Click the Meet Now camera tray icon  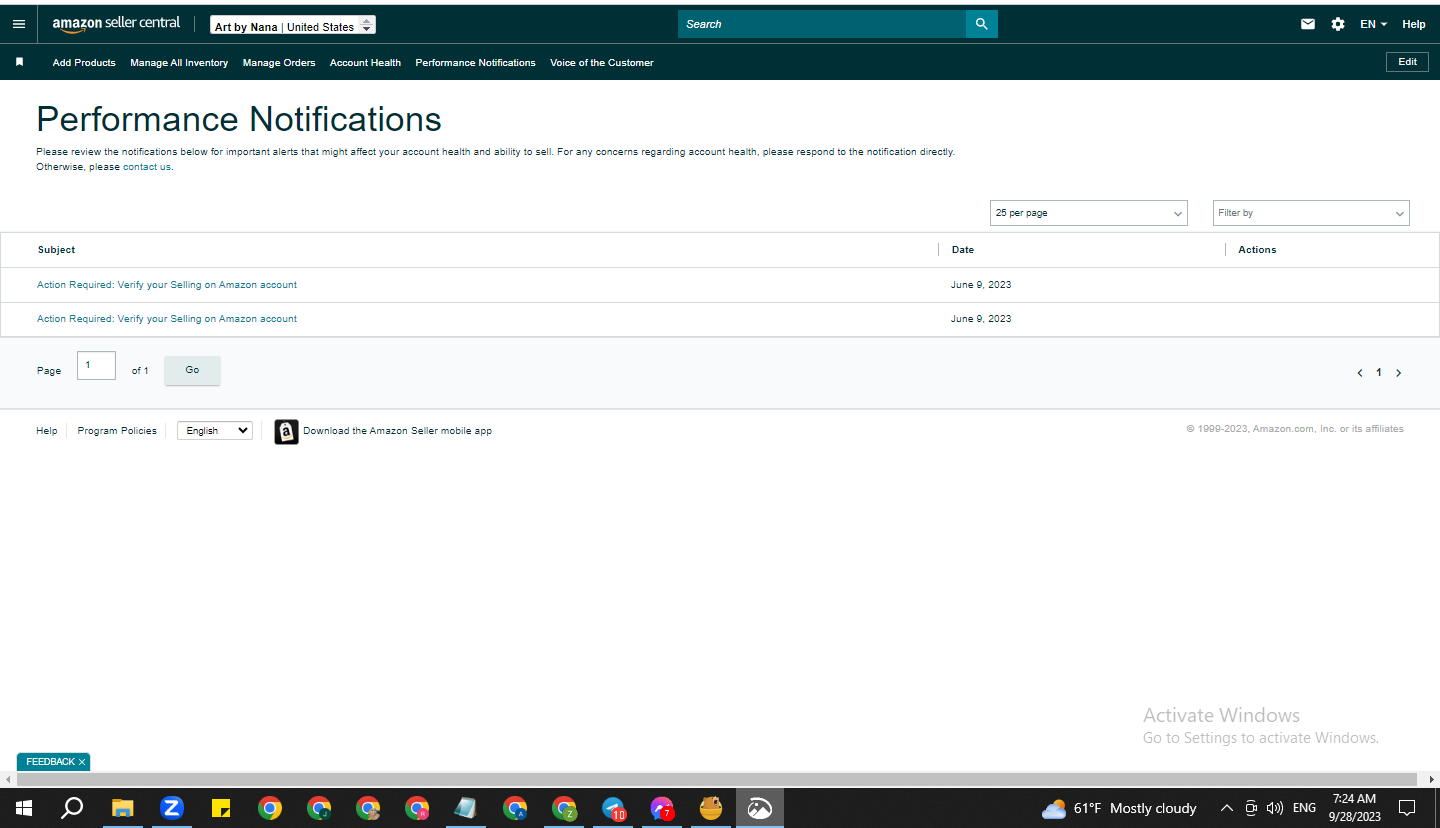[1250, 808]
